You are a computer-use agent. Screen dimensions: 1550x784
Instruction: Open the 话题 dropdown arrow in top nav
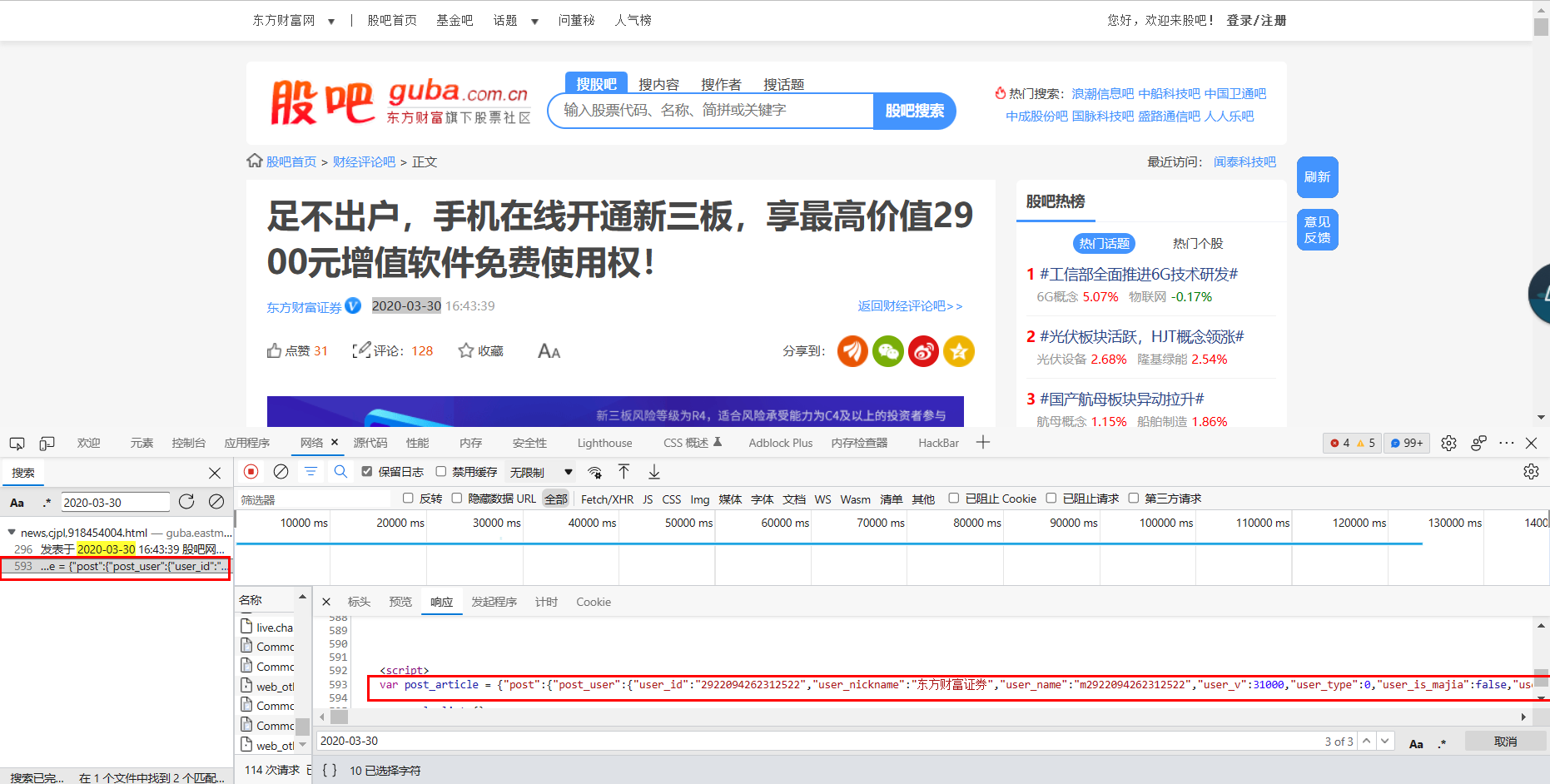534,21
